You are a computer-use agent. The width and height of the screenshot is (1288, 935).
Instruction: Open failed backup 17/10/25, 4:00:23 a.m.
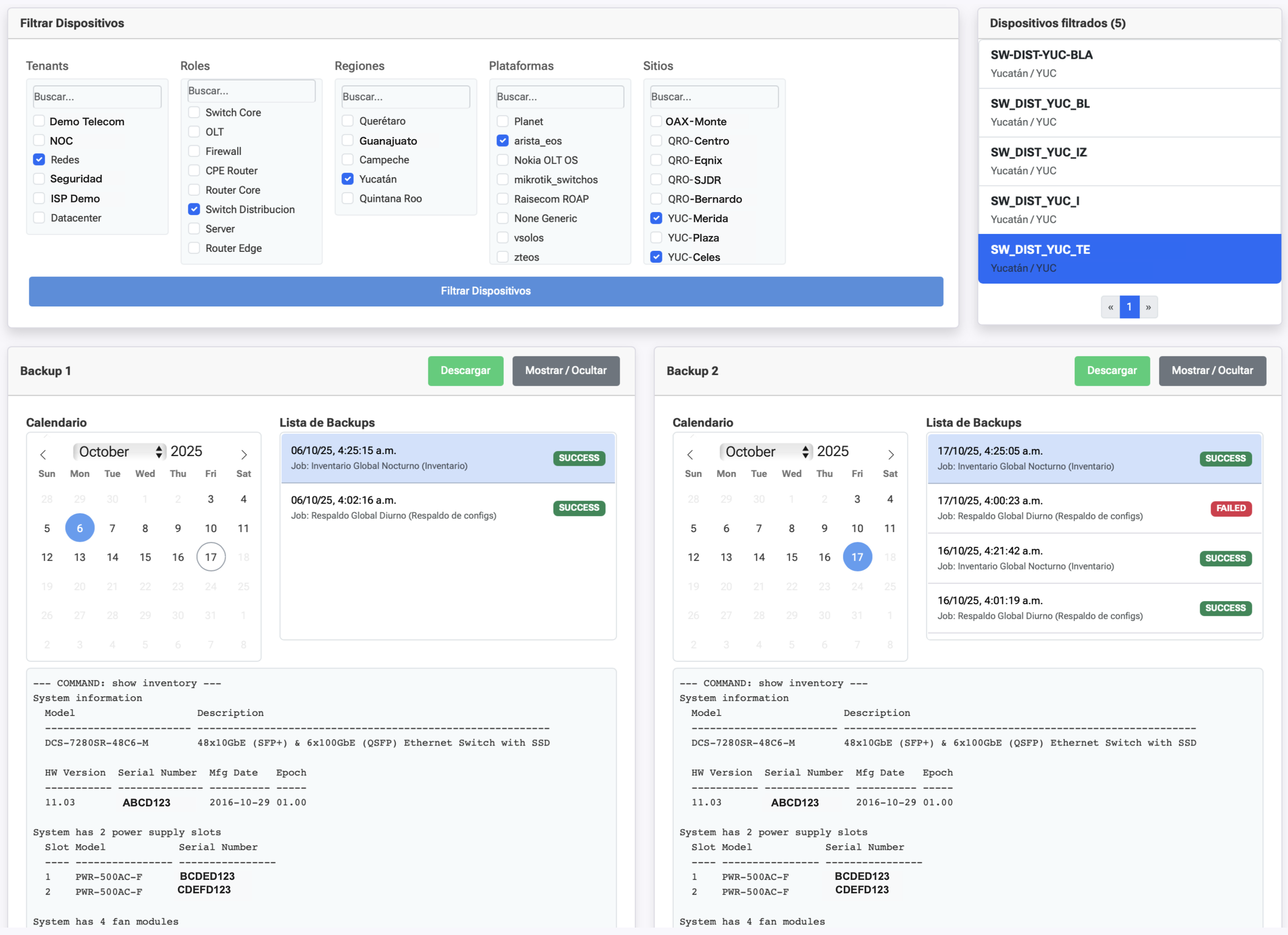pos(1094,508)
